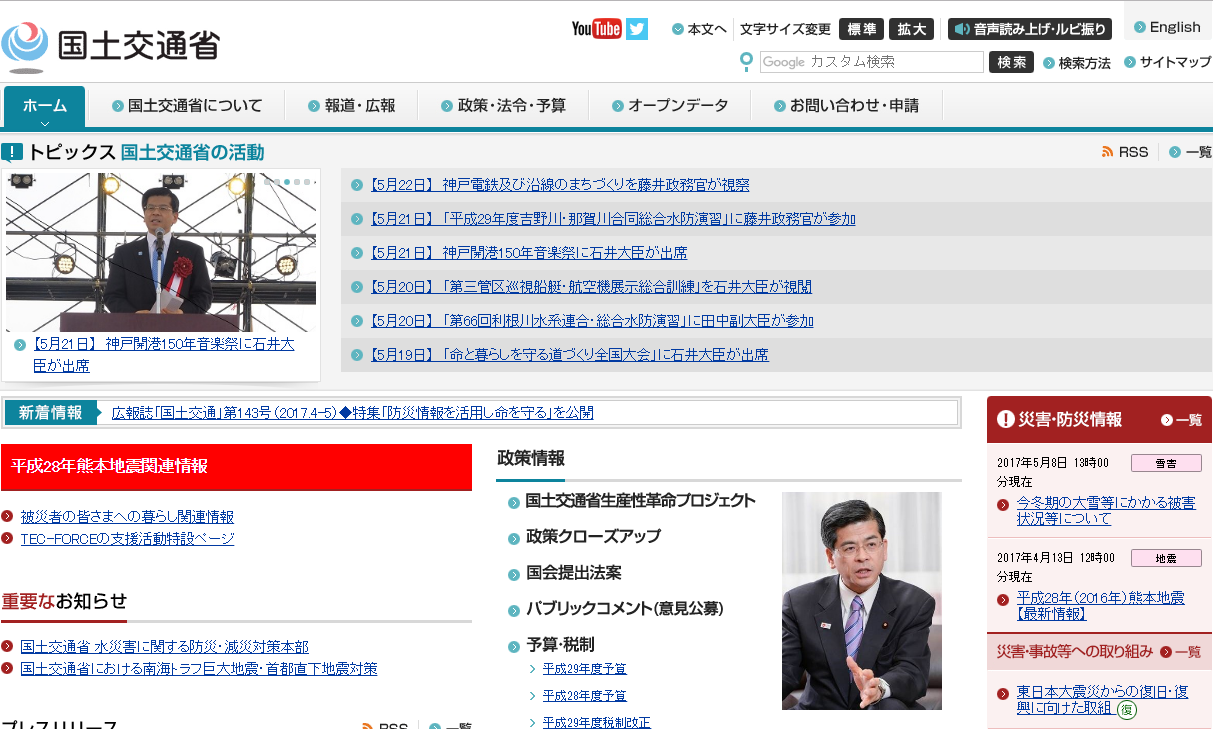Click the 復 recovery badge icon

coord(1127,709)
